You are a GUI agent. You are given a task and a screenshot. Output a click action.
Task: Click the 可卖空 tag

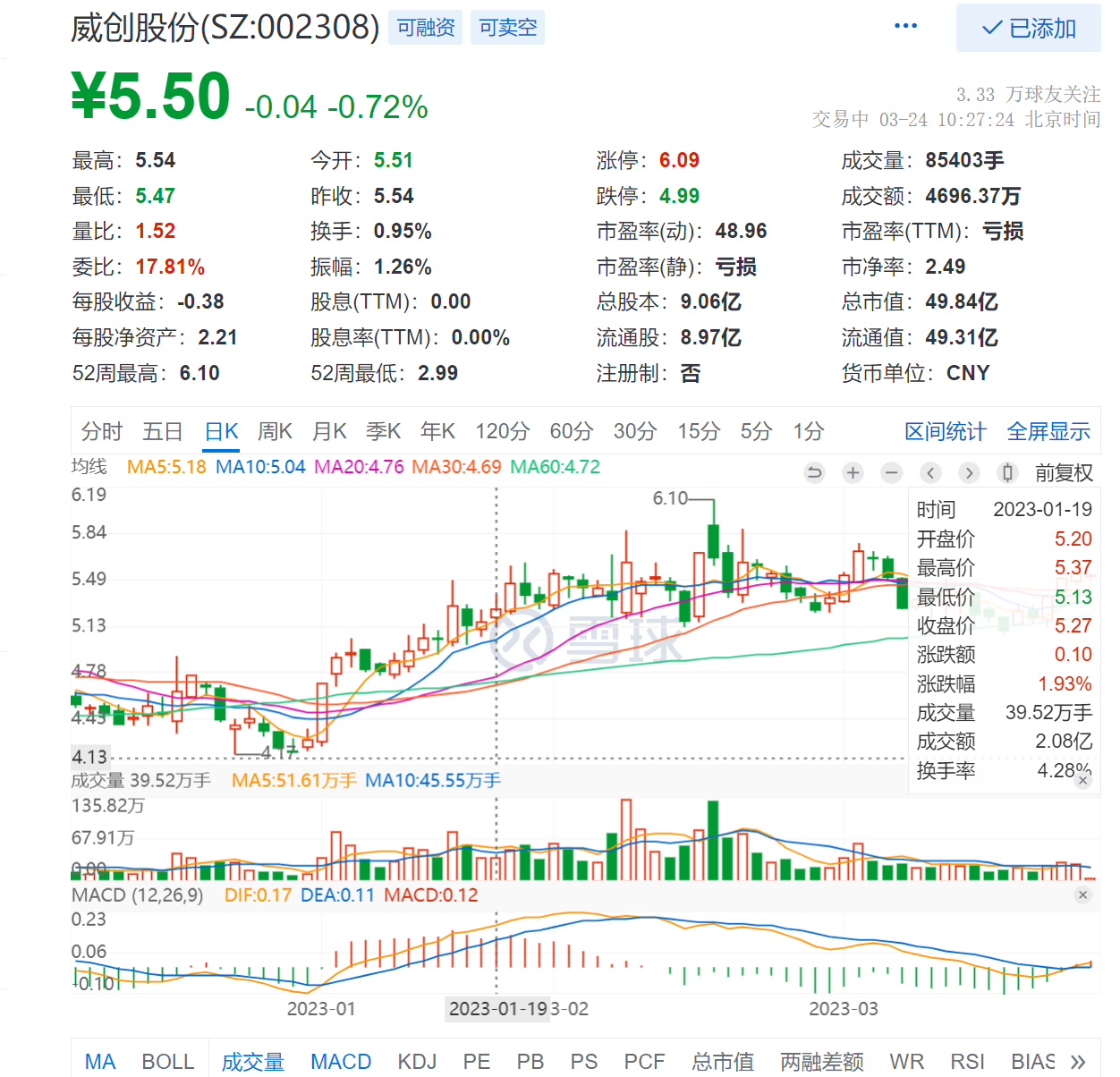coord(508,28)
